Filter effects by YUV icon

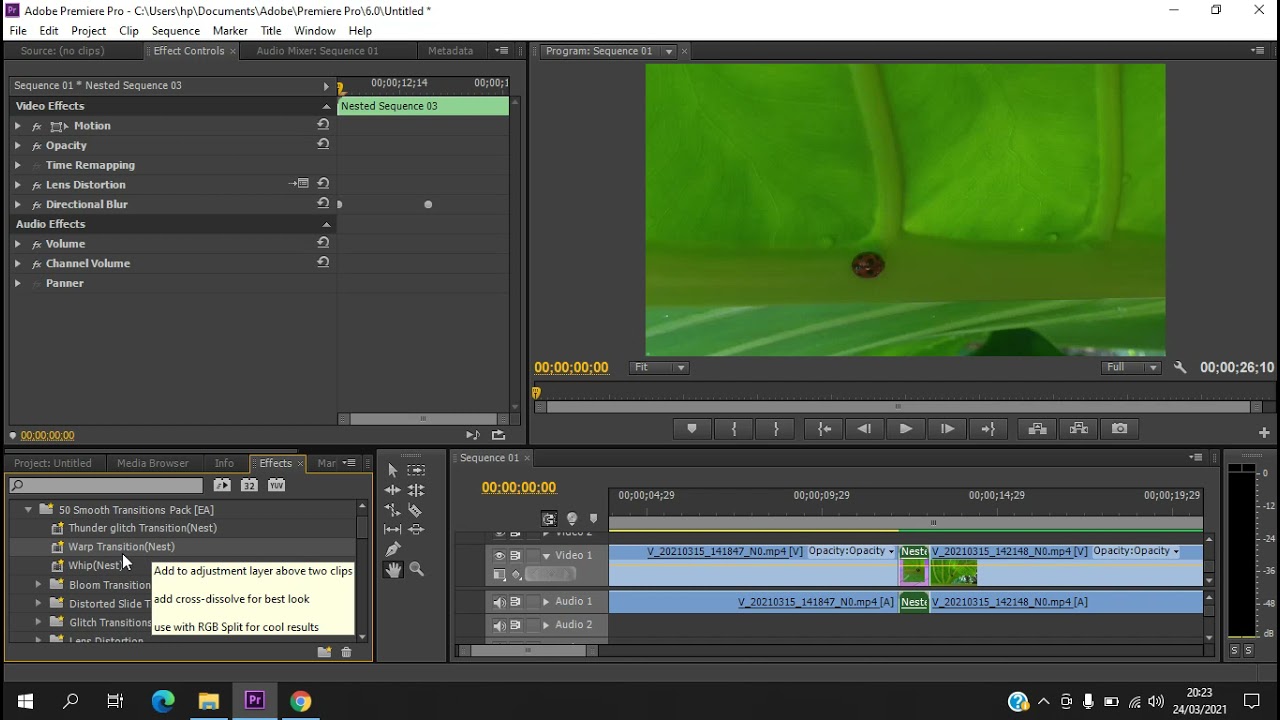pos(276,485)
